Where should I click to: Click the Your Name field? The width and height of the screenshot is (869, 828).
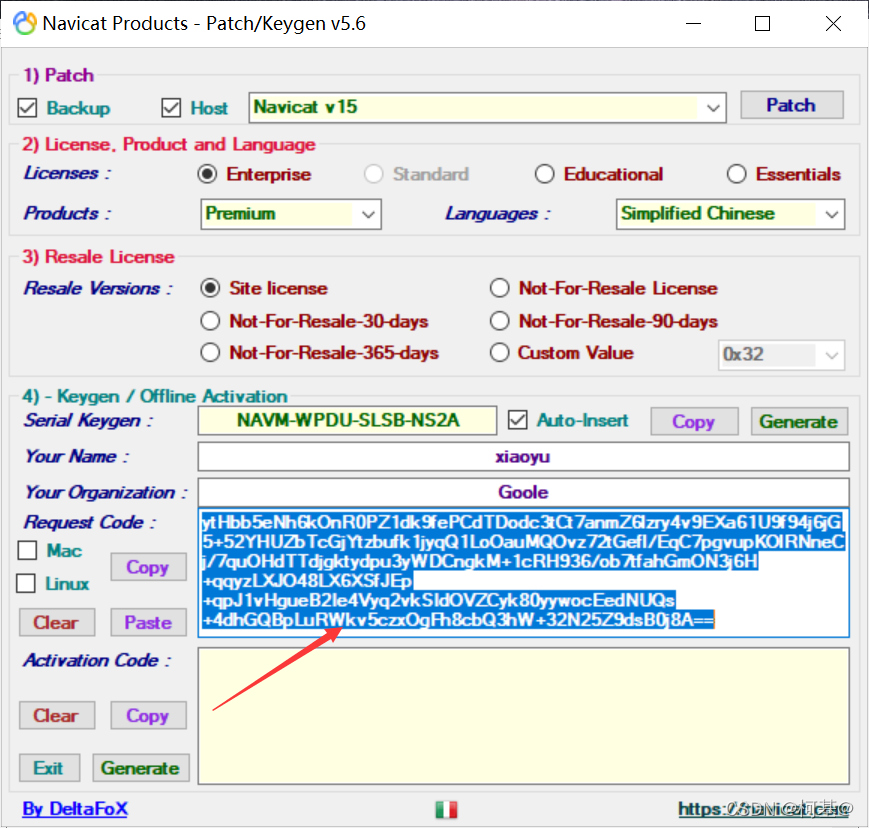523,457
